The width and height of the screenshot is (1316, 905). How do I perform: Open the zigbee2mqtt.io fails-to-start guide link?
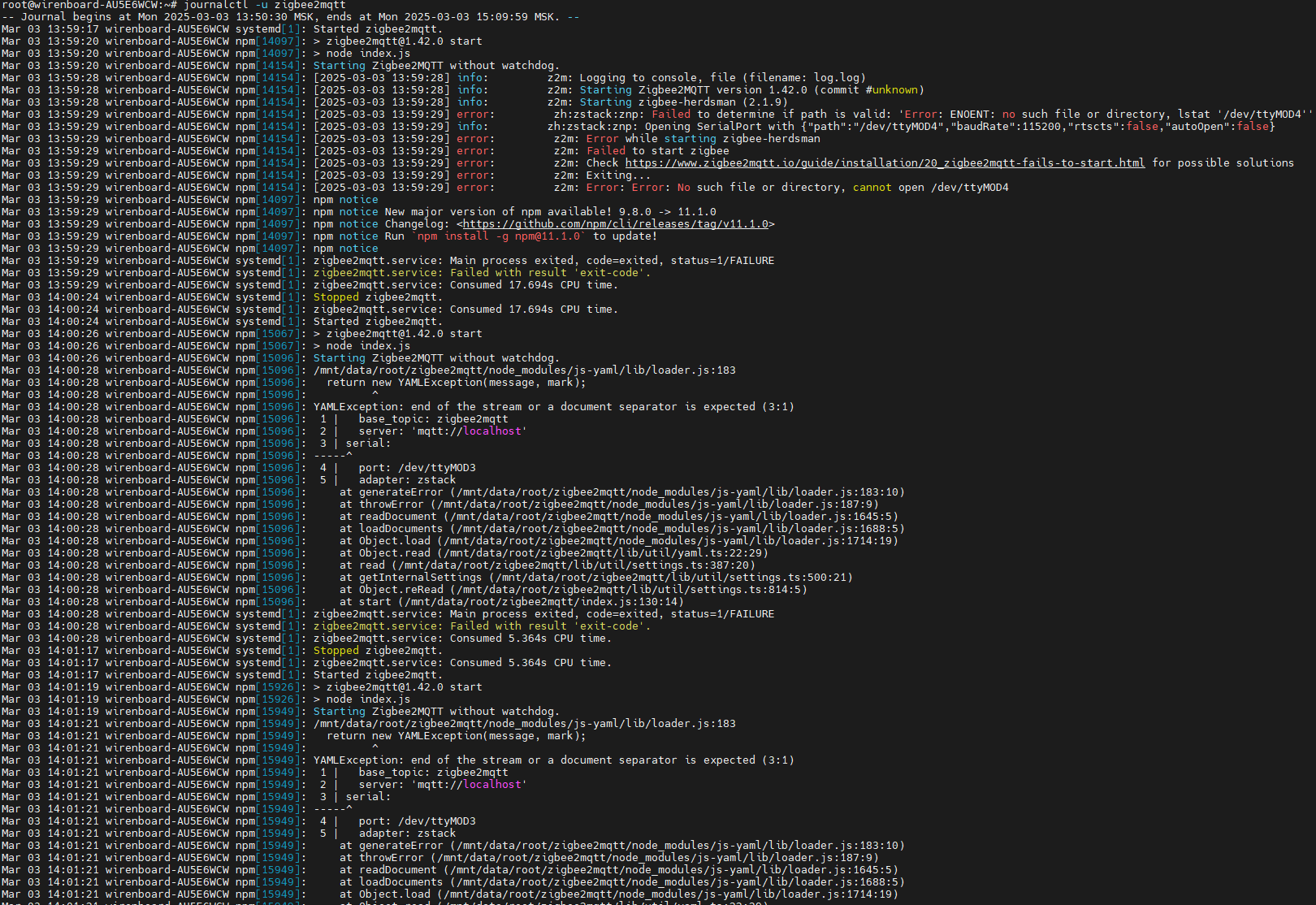pyautogui.click(x=885, y=163)
